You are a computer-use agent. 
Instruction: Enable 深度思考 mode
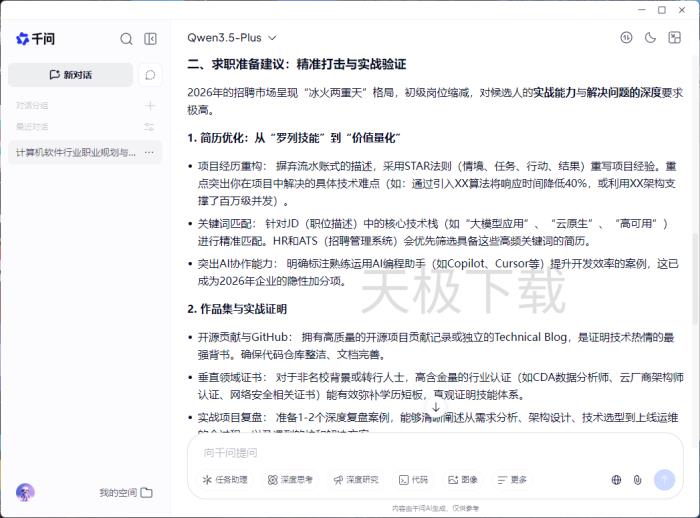tap(290, 480)
